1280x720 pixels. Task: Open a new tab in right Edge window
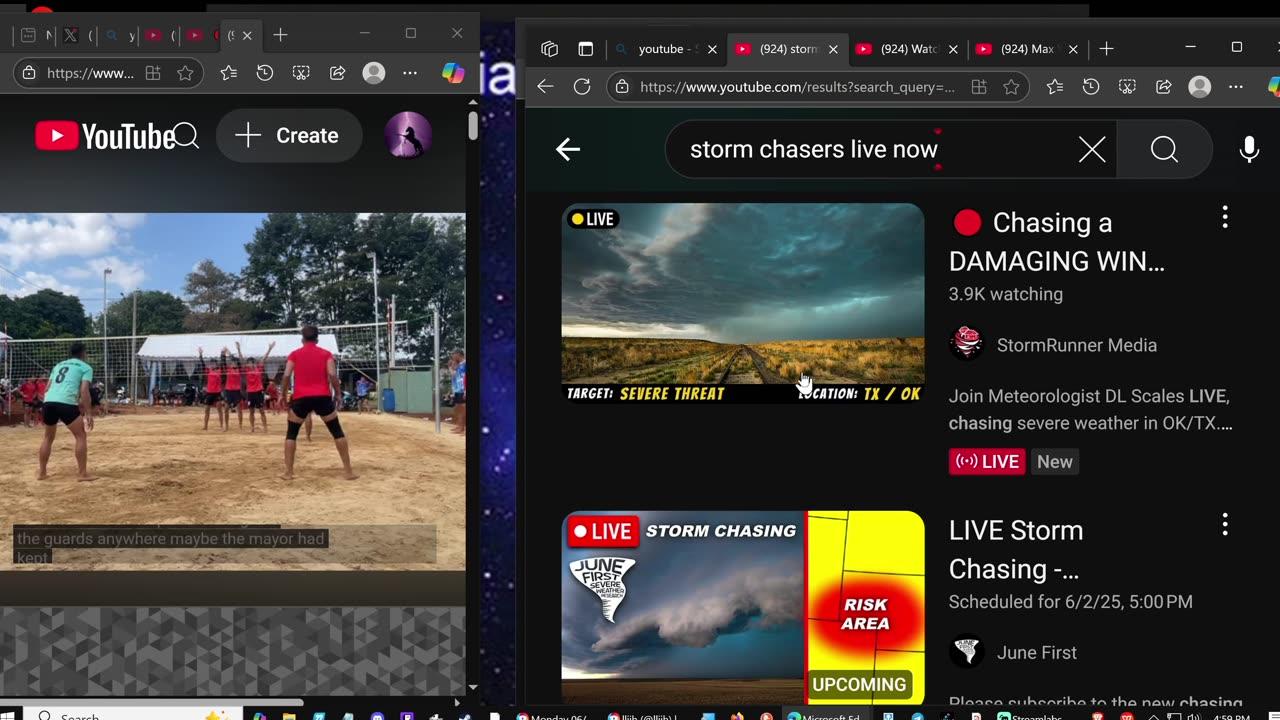1106,48
